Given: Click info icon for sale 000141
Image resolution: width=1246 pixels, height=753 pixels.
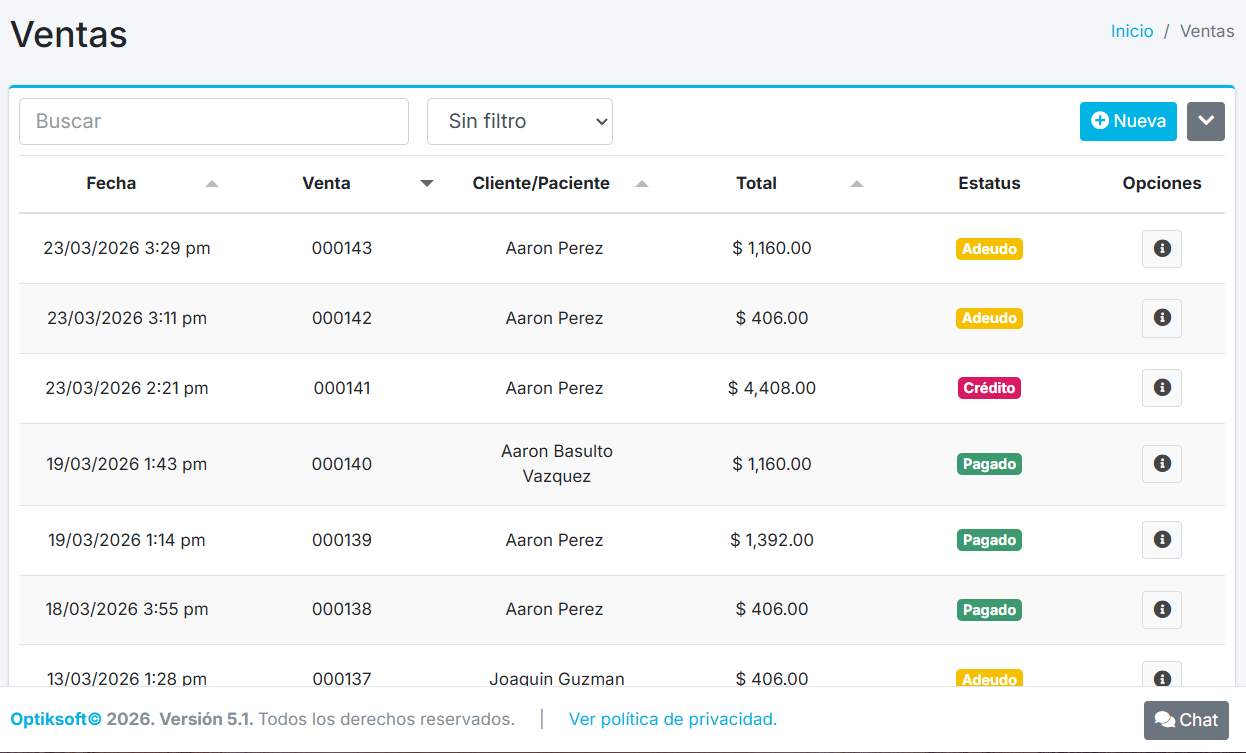Looking at the screenshot, I should [x=1161, y=388].
